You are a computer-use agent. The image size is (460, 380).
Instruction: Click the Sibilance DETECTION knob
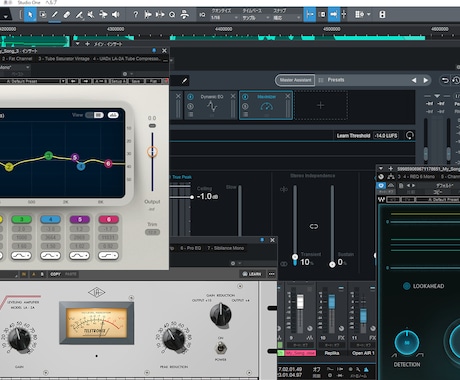[x=407, y=343]
